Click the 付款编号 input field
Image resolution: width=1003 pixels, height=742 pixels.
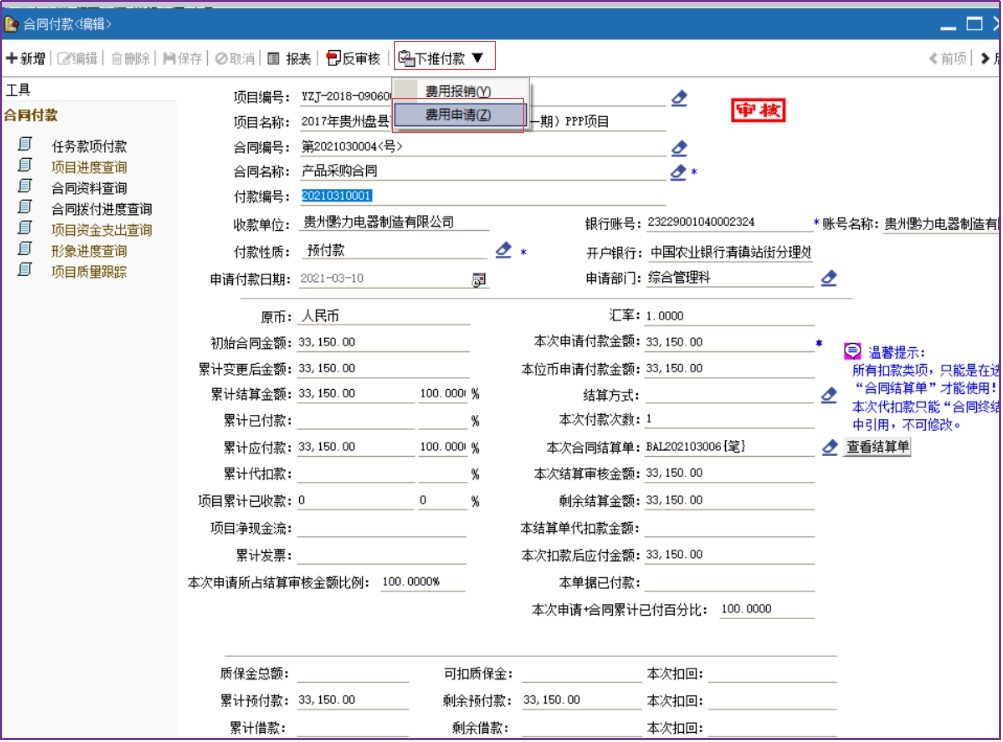tap(480, 196)
